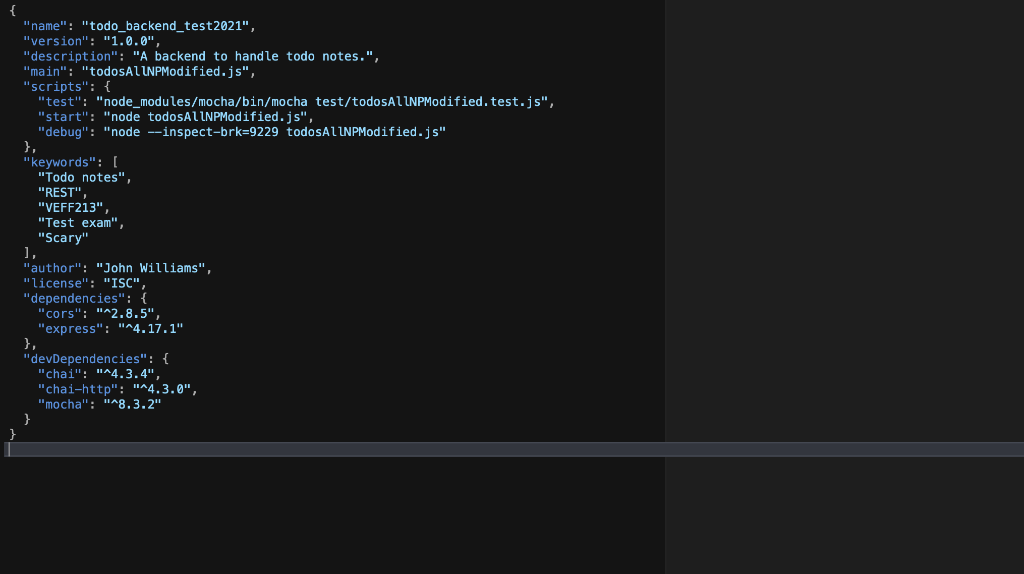Click the "start" script key
Image resolution: width=1024 pixels, height=574 pixels.
click(x=63, y=117)
